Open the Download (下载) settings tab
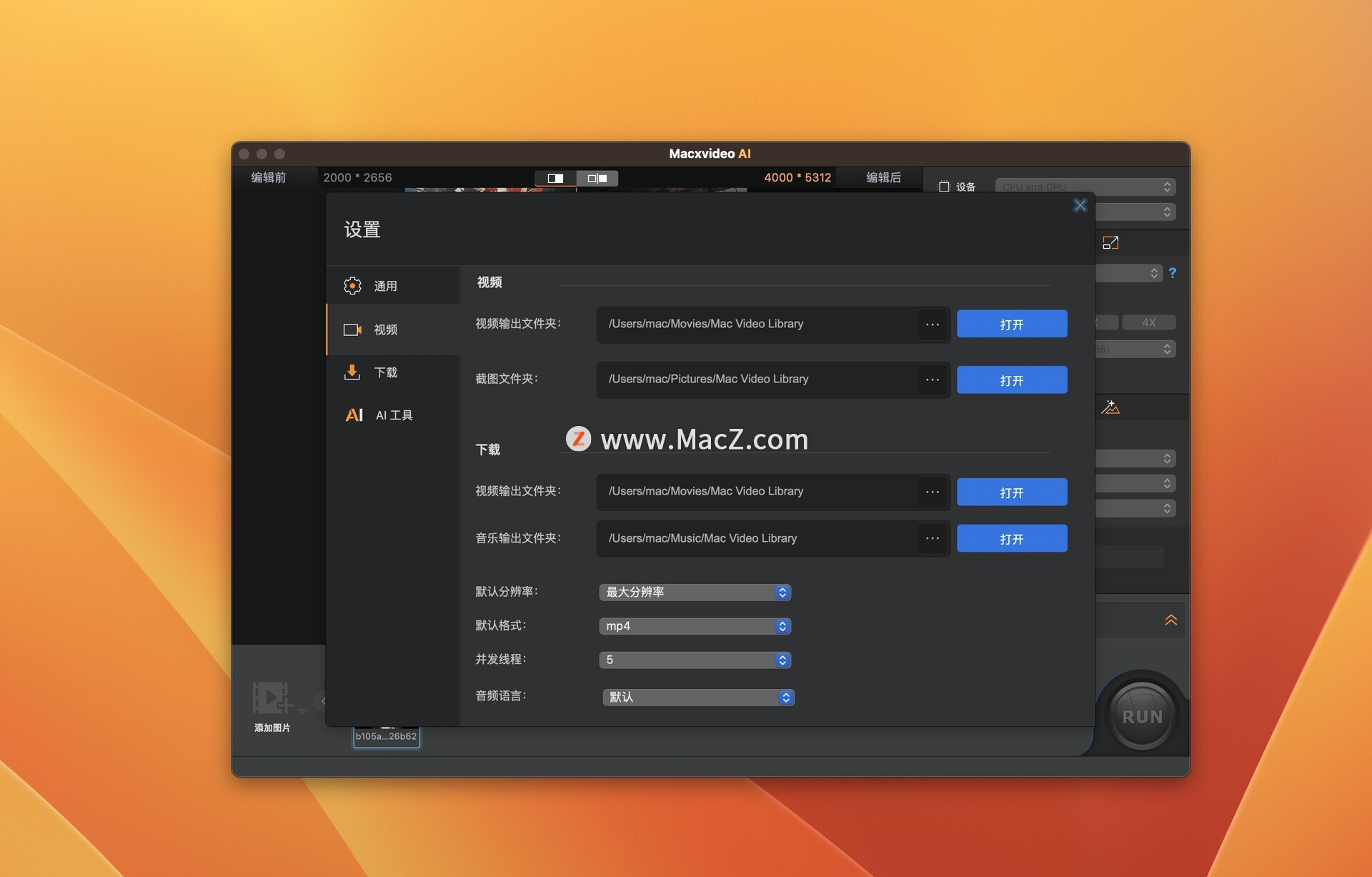Image resolution: width=1372 pixels, height=877 pixels. tap(393, 372)
